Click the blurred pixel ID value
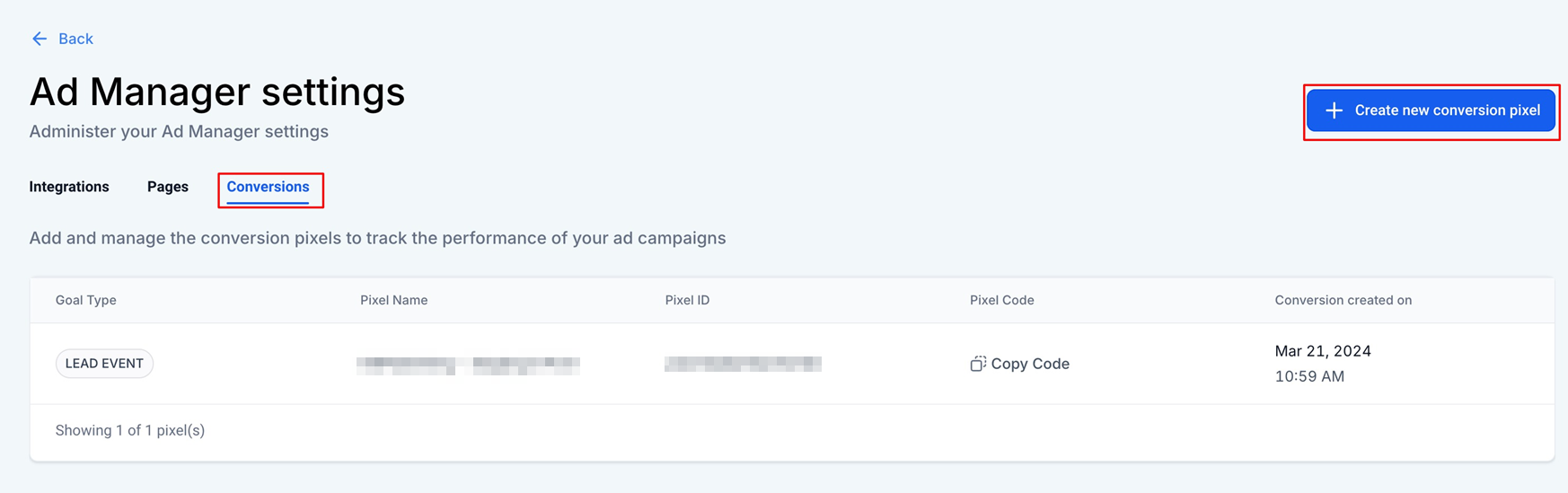Image resolution: width=1568 pixels, height=493 pixels. pos(743,364)
